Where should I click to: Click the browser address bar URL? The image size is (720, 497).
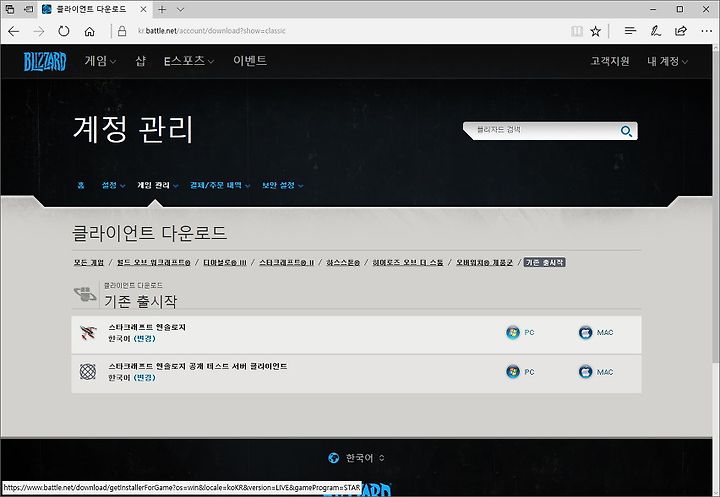pos(212,31)
